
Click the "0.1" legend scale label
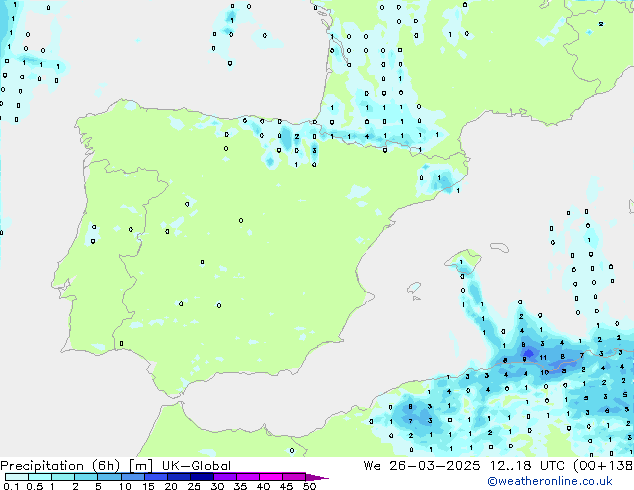point(11,486)
